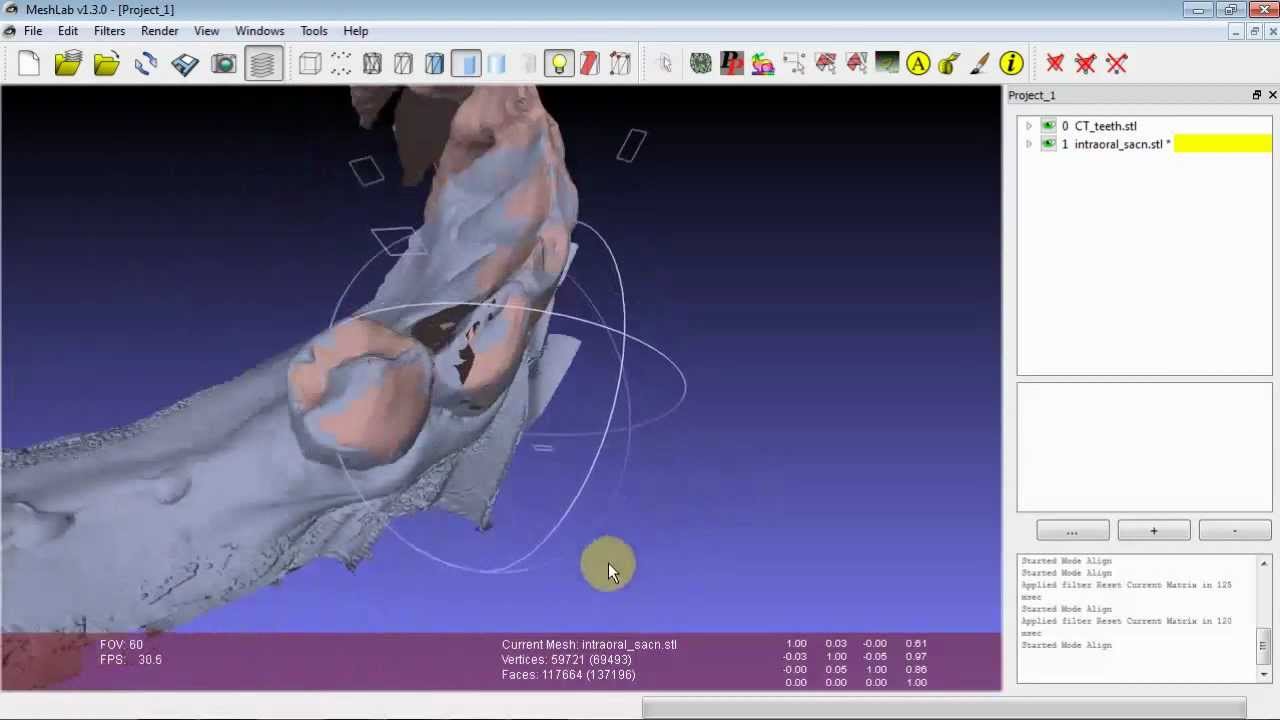Screen dimensions: 1280x720
Task: Delete selected faces and vertices icon
Action: point(1086,64)
